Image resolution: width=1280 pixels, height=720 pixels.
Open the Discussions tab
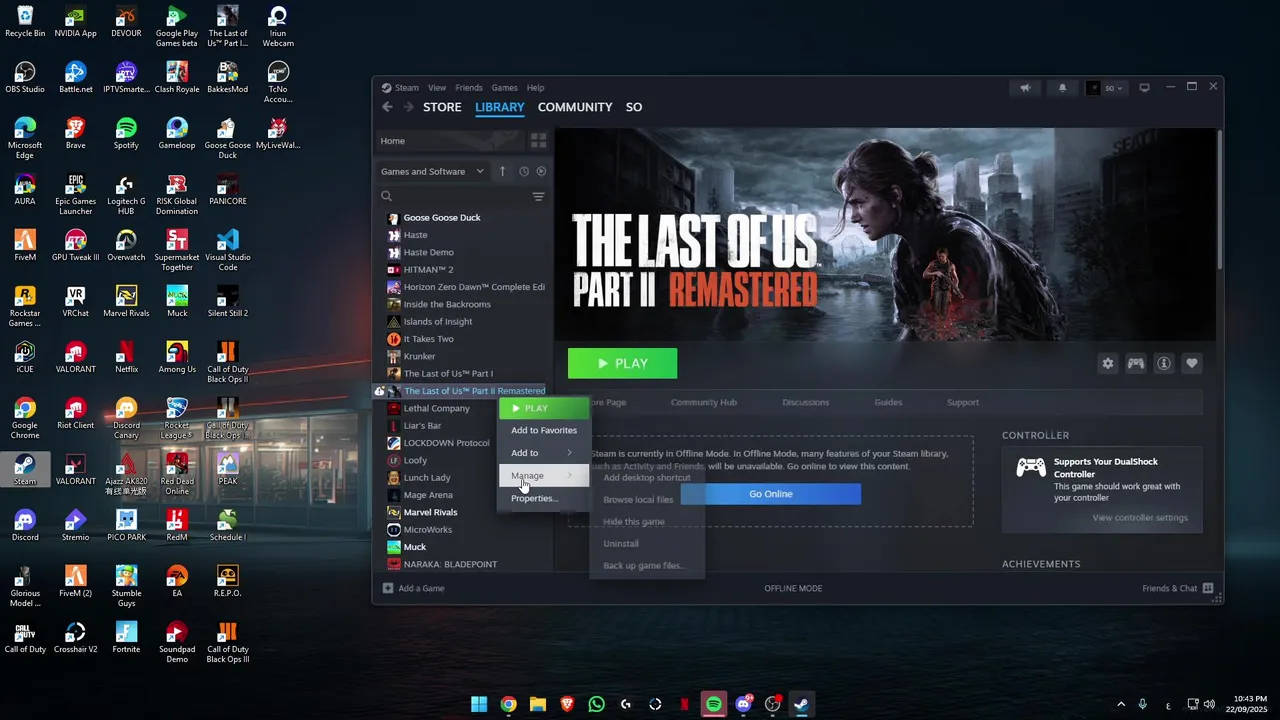click(x=805, y=402)
